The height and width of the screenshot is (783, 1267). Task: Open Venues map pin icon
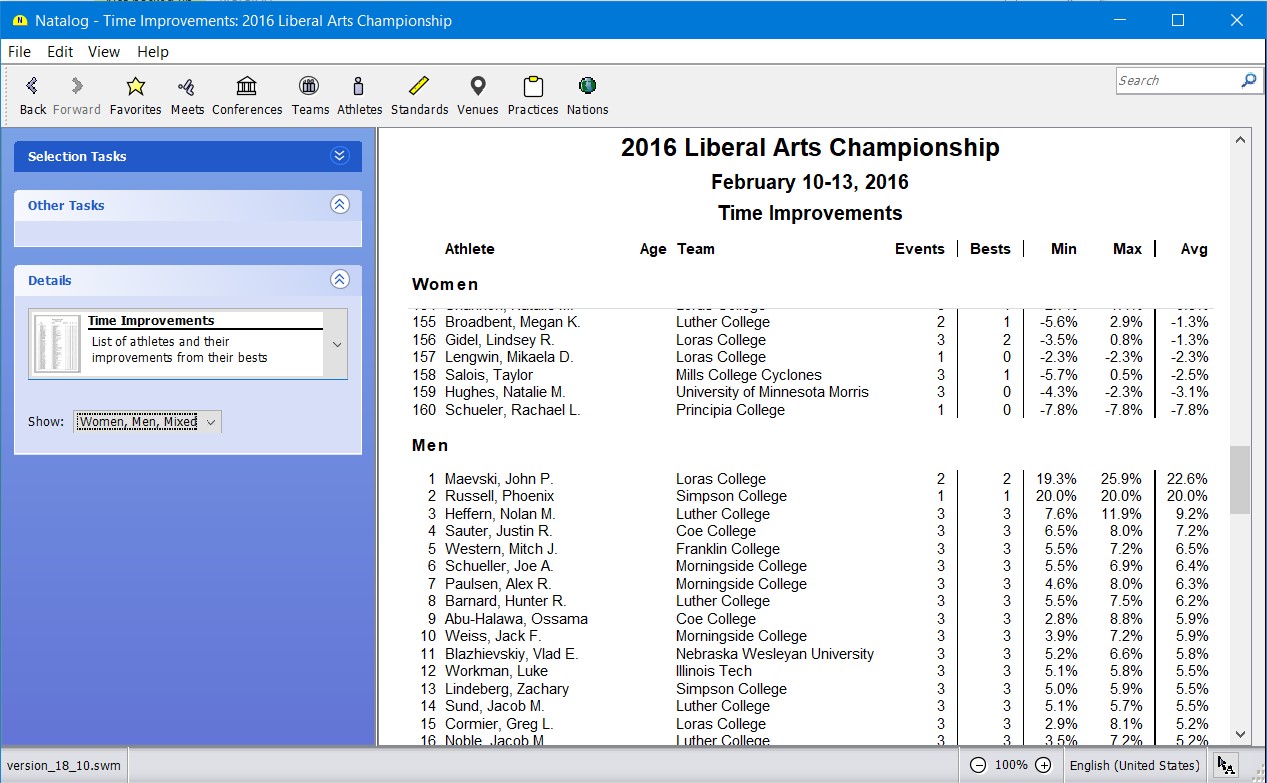[477, 86]
